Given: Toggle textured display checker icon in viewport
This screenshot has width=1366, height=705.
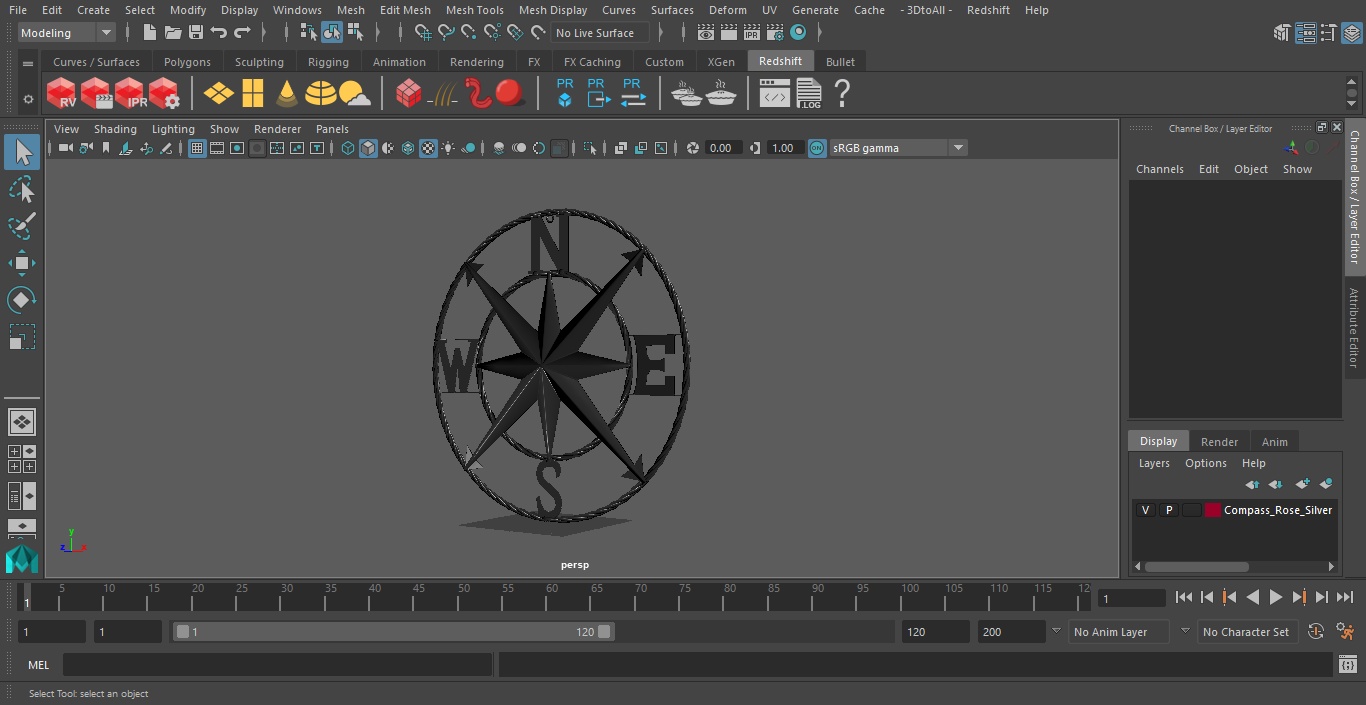Looking at the screenshot, I should (x=428, y=148).
